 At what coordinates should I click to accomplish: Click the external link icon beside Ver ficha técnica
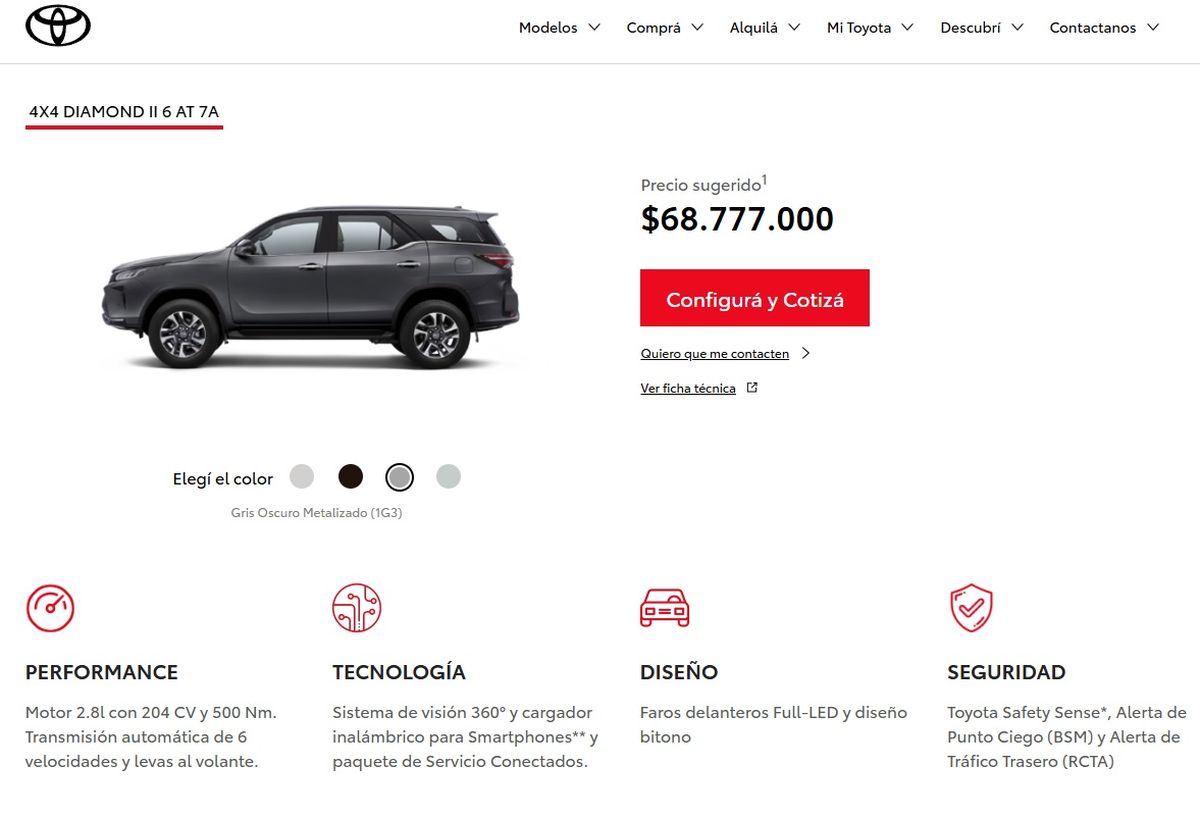tap(752, 388)
